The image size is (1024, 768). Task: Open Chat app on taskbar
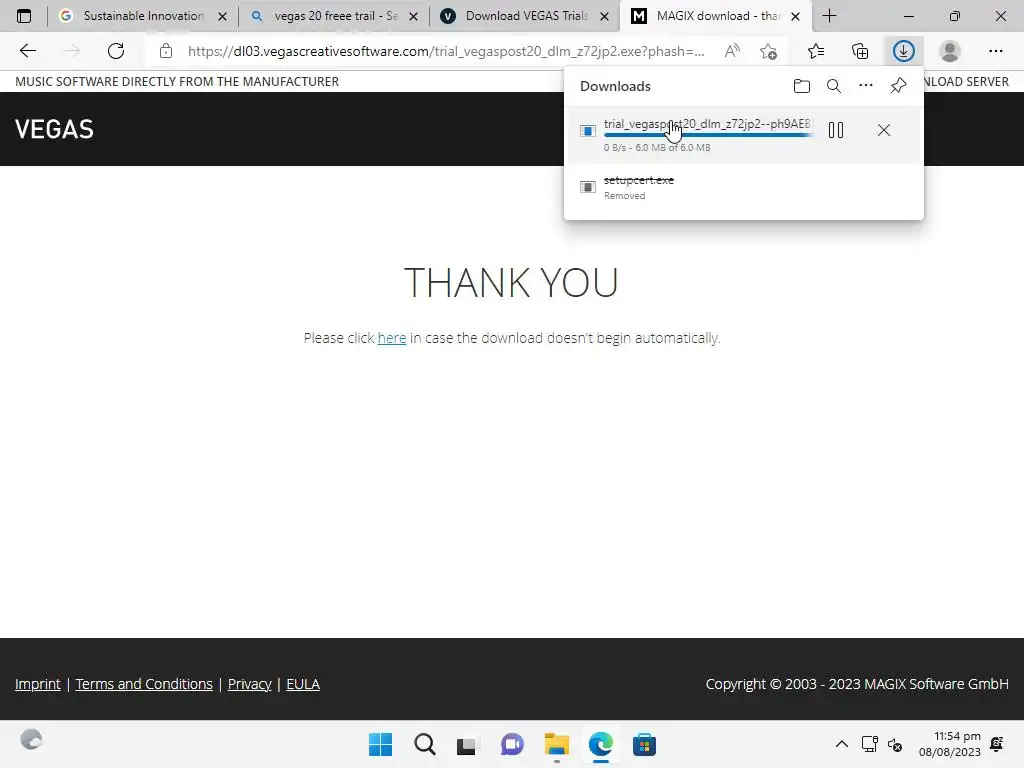[x=512, y=744]
